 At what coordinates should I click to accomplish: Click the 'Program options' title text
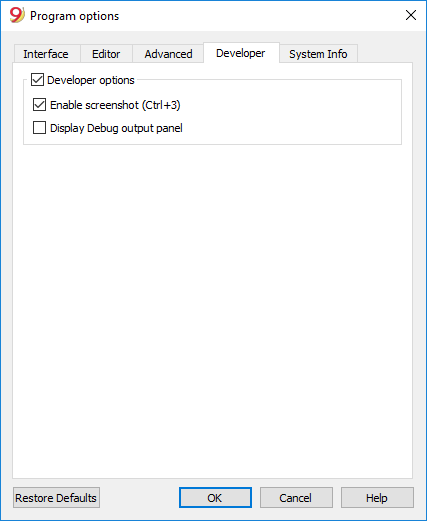(x=74, y=16)
